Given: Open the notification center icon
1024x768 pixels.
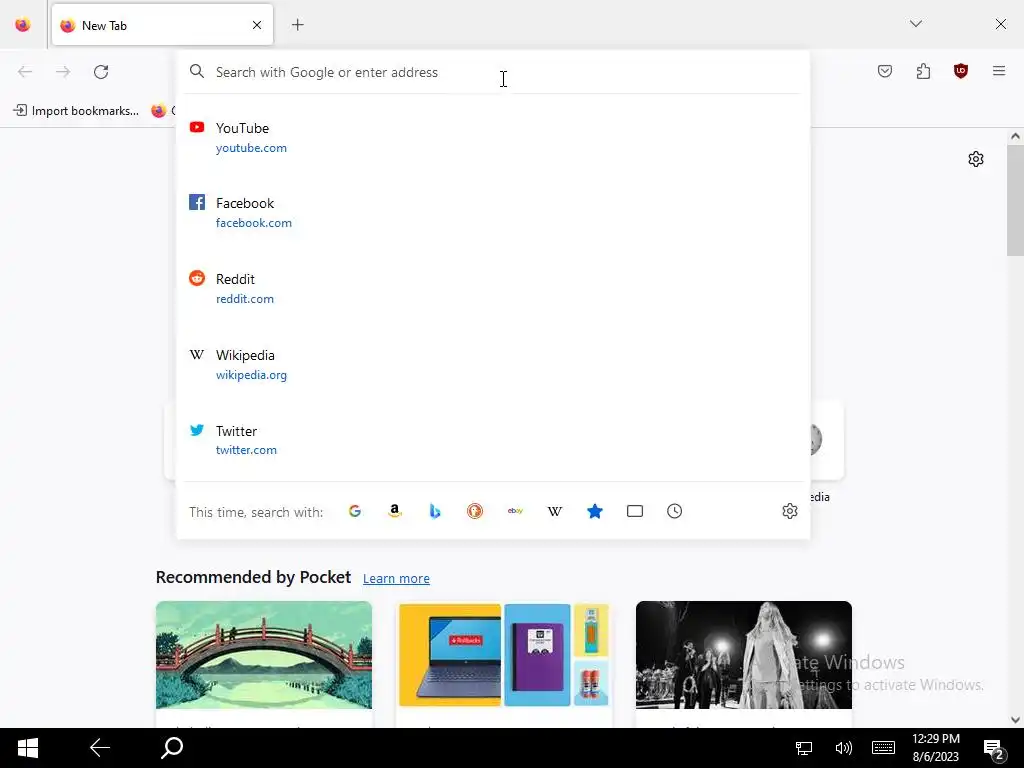Looking at the screenshot, I should tap(994, 749).
